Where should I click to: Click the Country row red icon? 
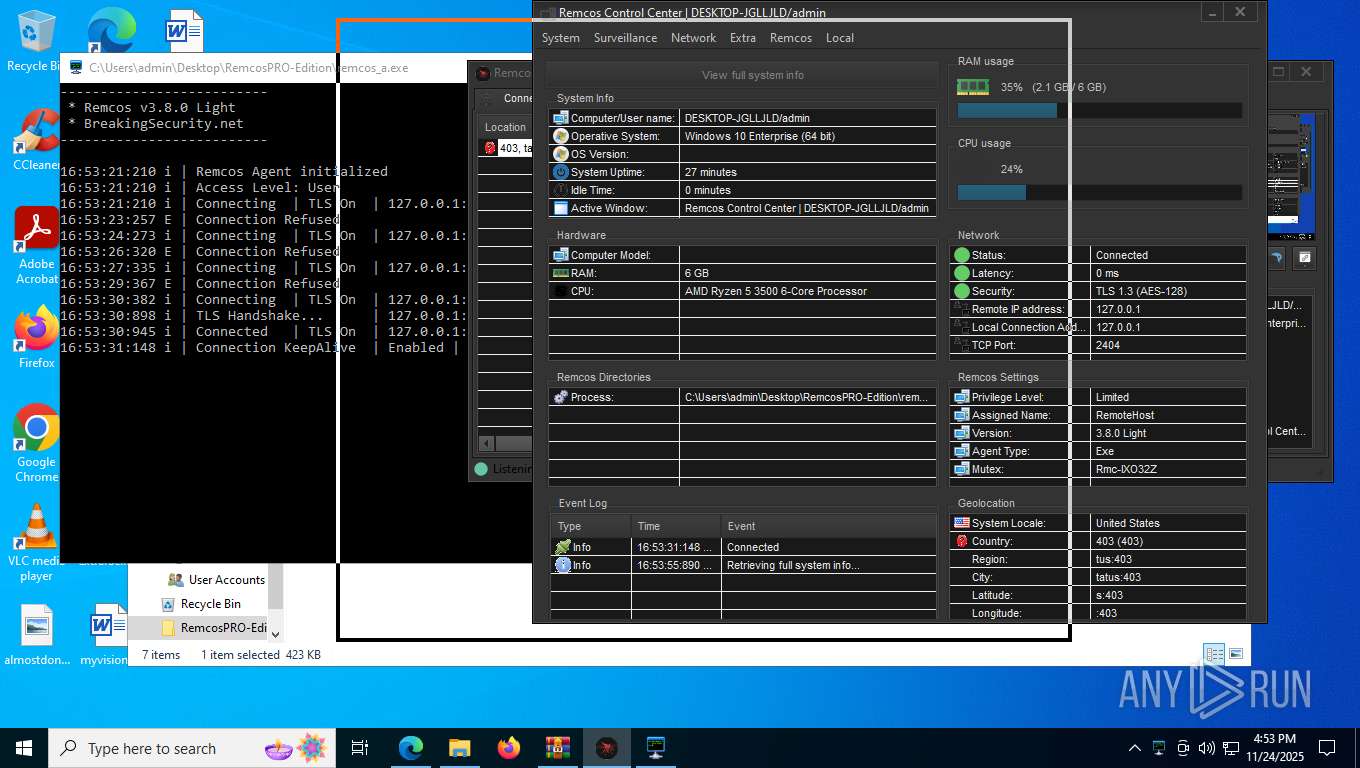(x=962, y=541)
